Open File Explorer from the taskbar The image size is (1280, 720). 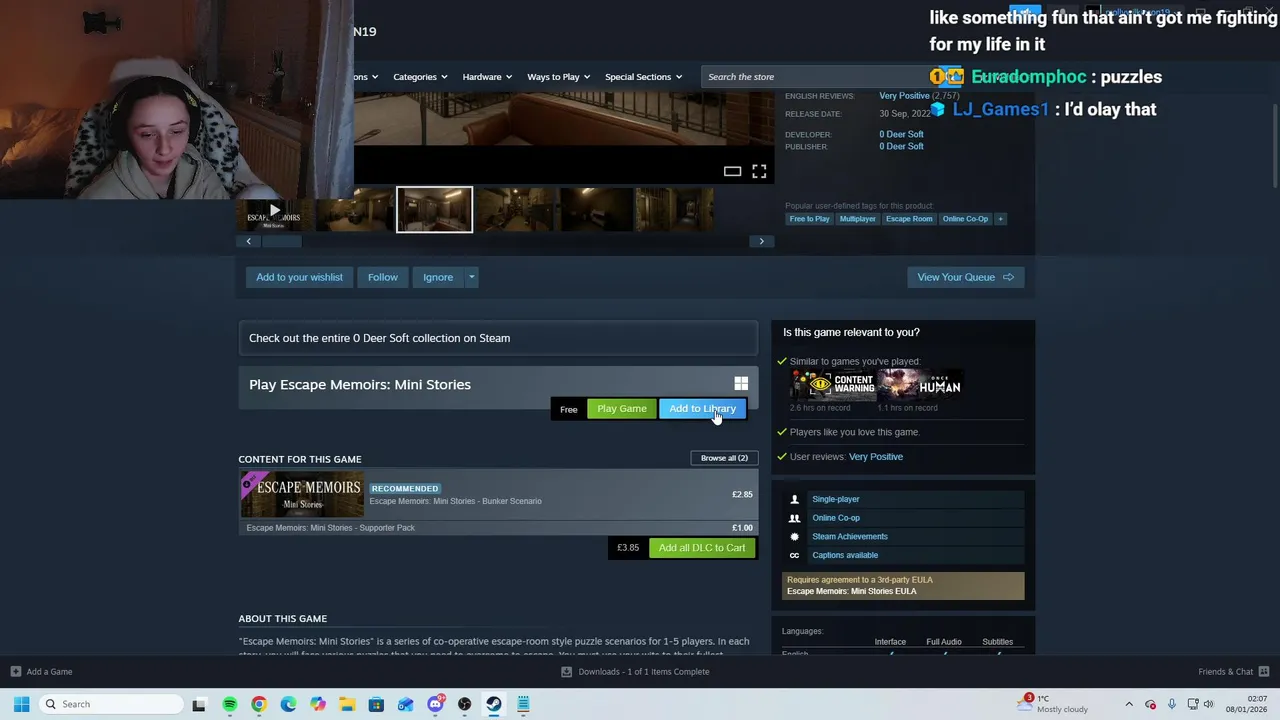(347, 704)
